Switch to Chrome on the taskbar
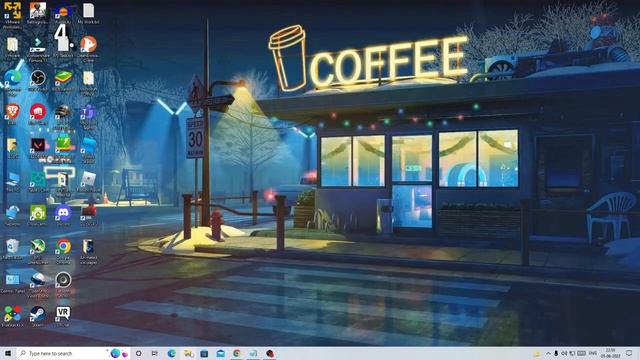Screen dimensions: 640x360 point(237,353)
